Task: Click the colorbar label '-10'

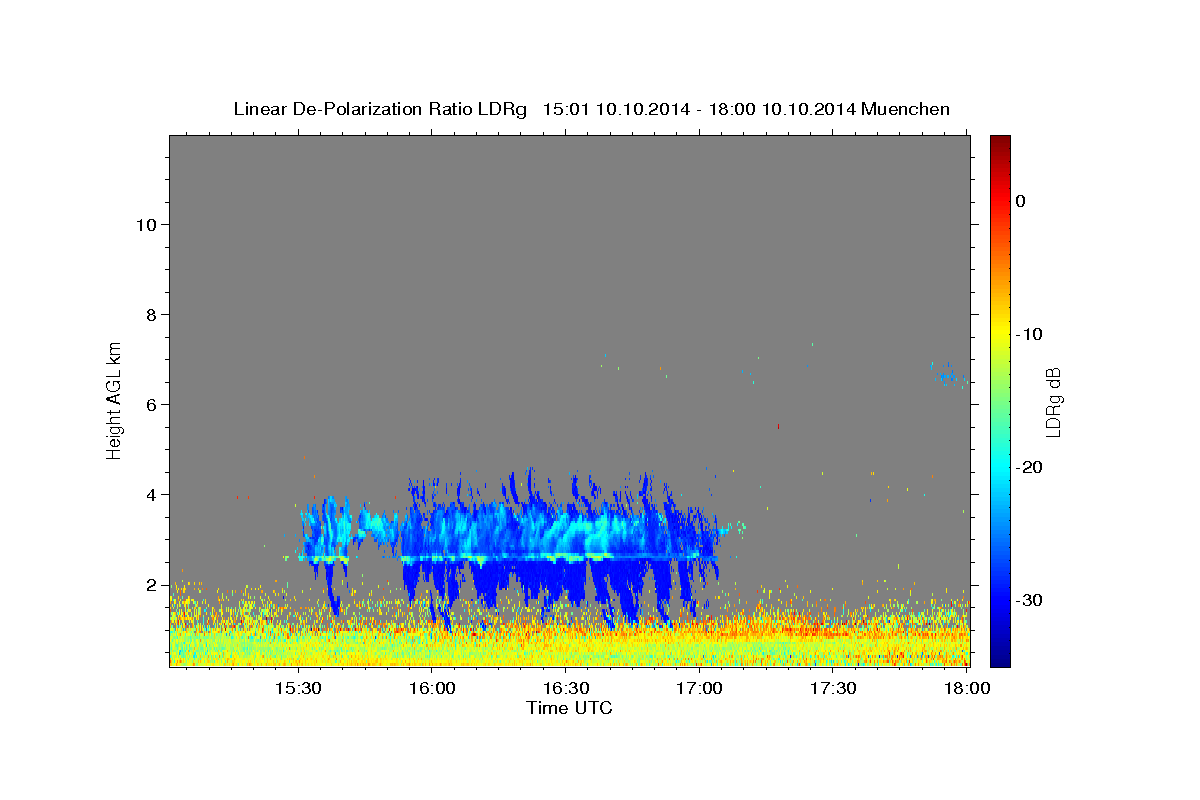Action: click(x=1030, y=334)
